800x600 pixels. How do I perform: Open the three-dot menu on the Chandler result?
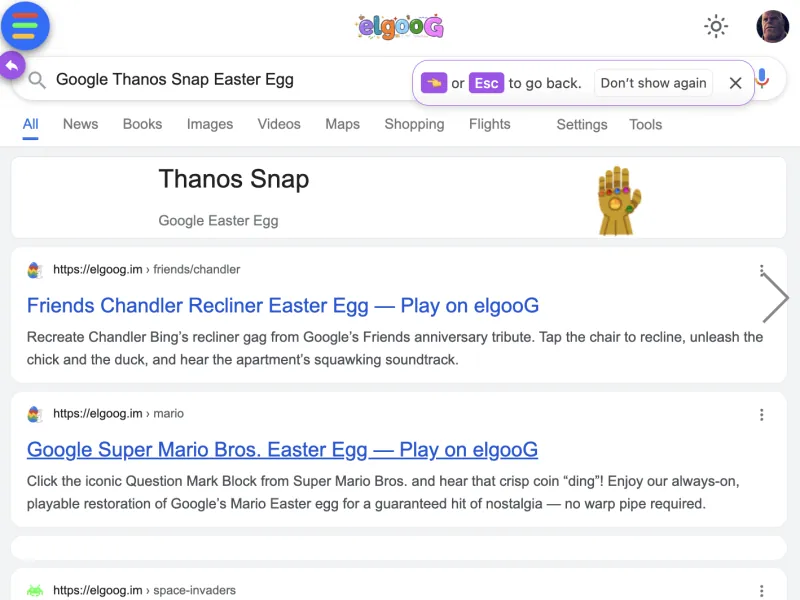click(762, 270)
